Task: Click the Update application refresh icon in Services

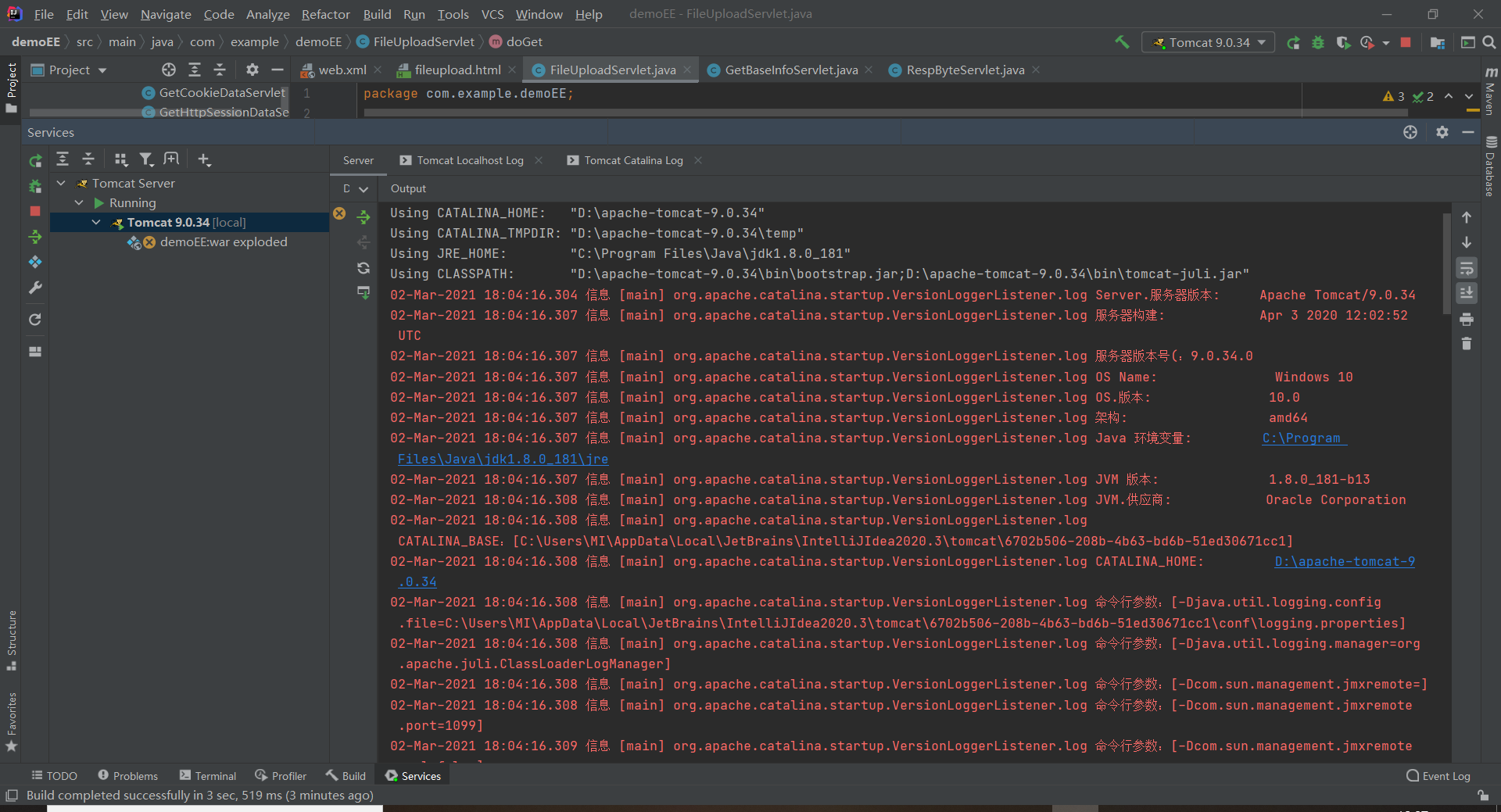Action: pos(35,320)
